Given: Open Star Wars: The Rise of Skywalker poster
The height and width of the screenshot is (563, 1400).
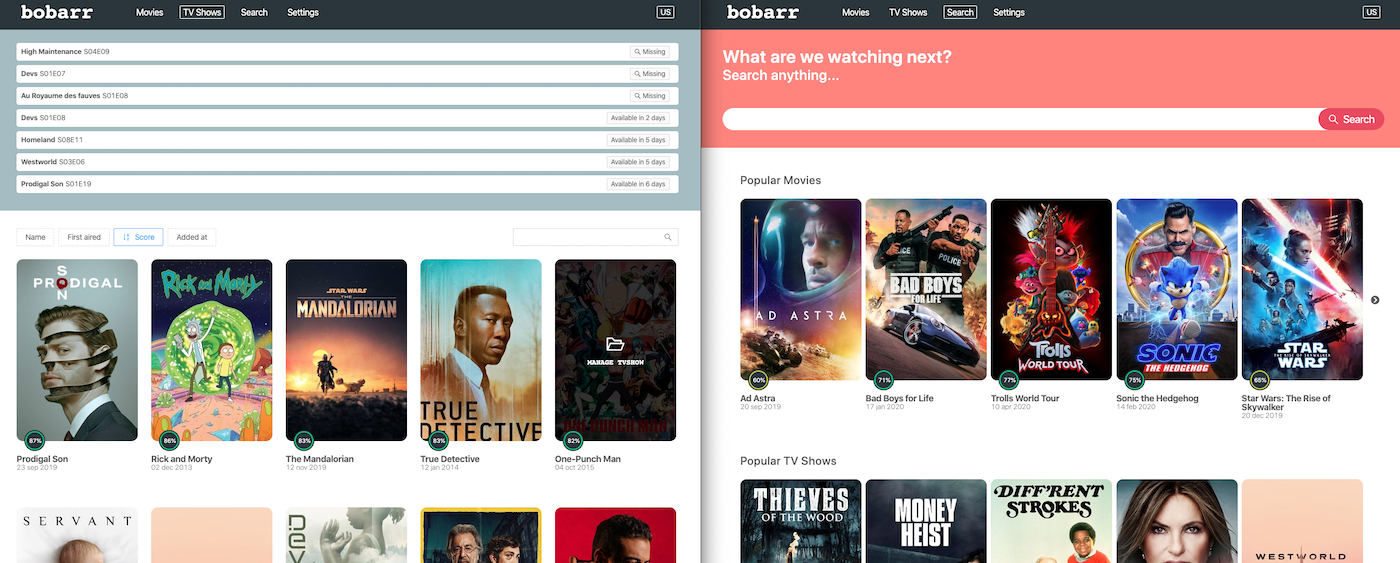Looking at the screenshot, I should (1302, 289).
